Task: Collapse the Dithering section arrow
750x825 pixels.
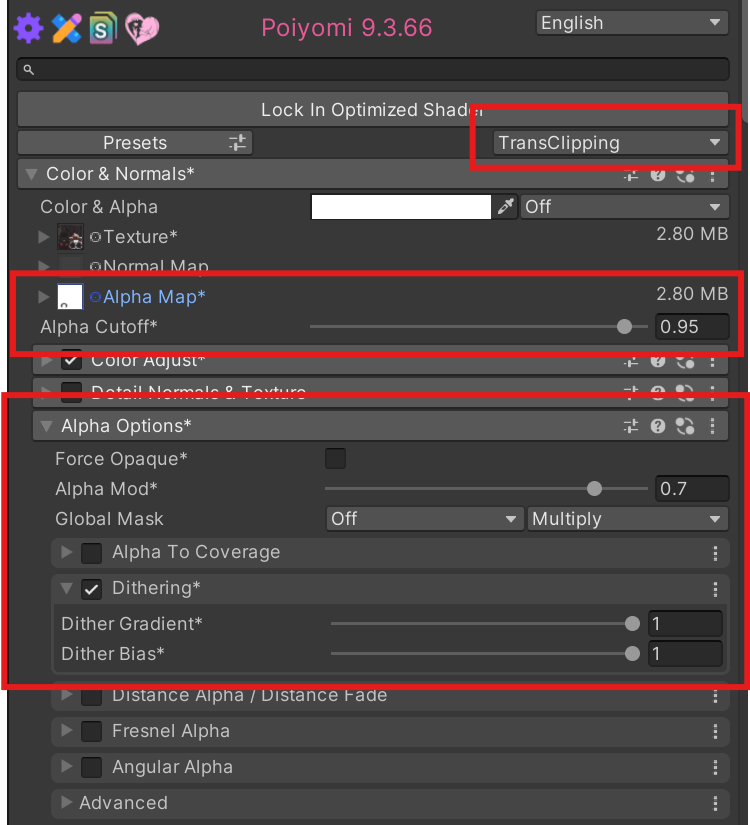Action: 66,588
